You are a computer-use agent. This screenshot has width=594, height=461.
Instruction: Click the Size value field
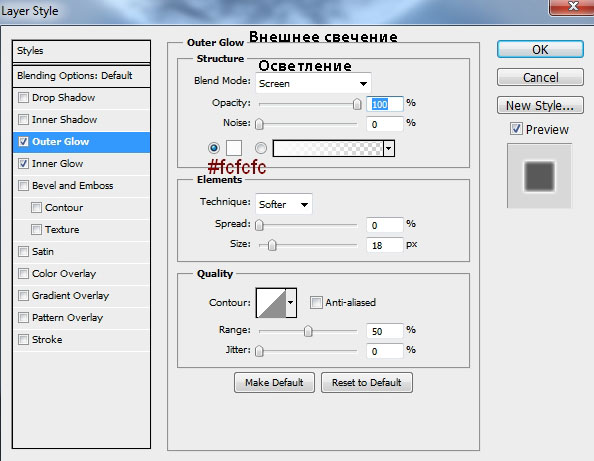pyautogui.click(x=385, y=245)
